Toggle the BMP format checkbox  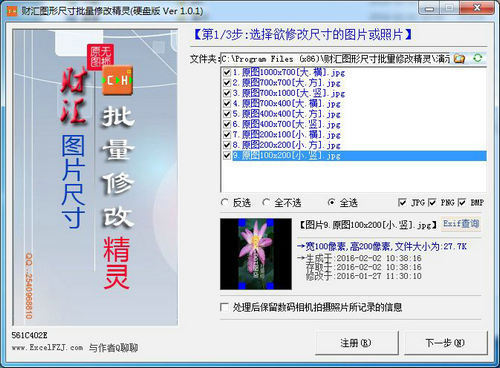point(462,202)
